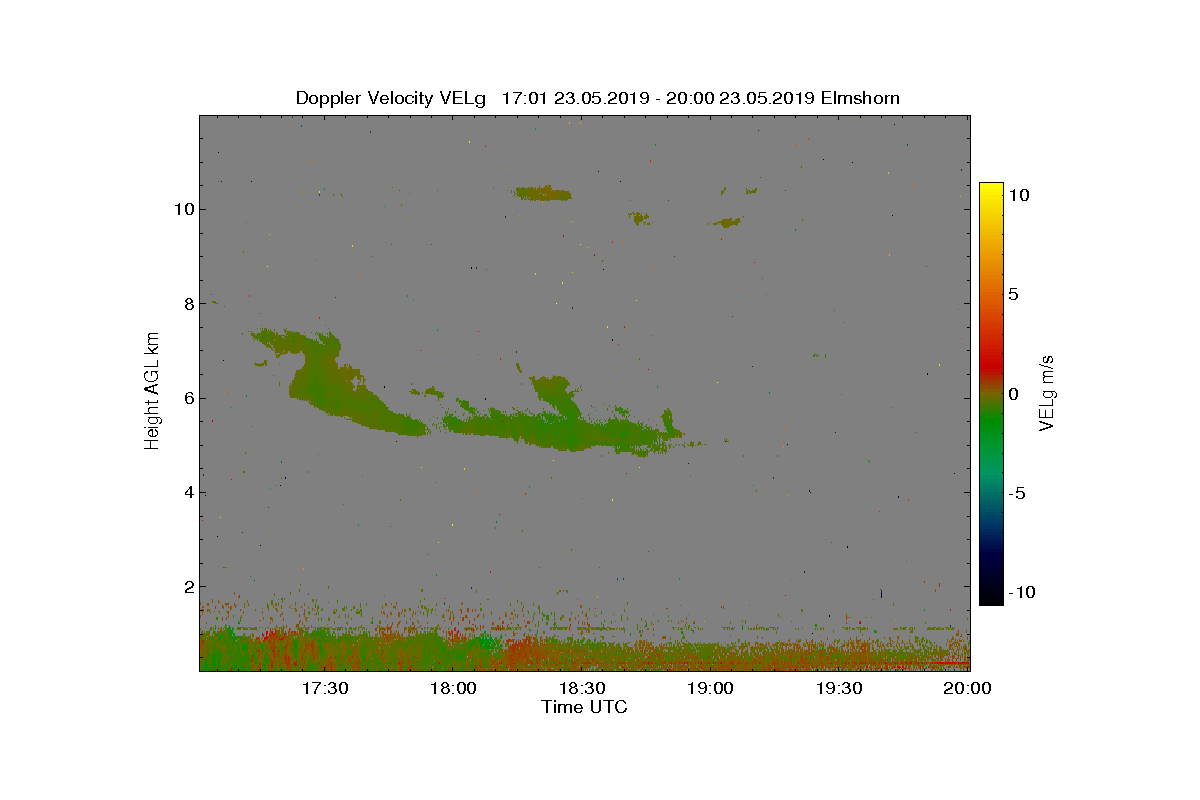This screenshot has width=1200, height=800.
Task: Click the small cloud echo above 10 km
Action: [x=542, y=193]
